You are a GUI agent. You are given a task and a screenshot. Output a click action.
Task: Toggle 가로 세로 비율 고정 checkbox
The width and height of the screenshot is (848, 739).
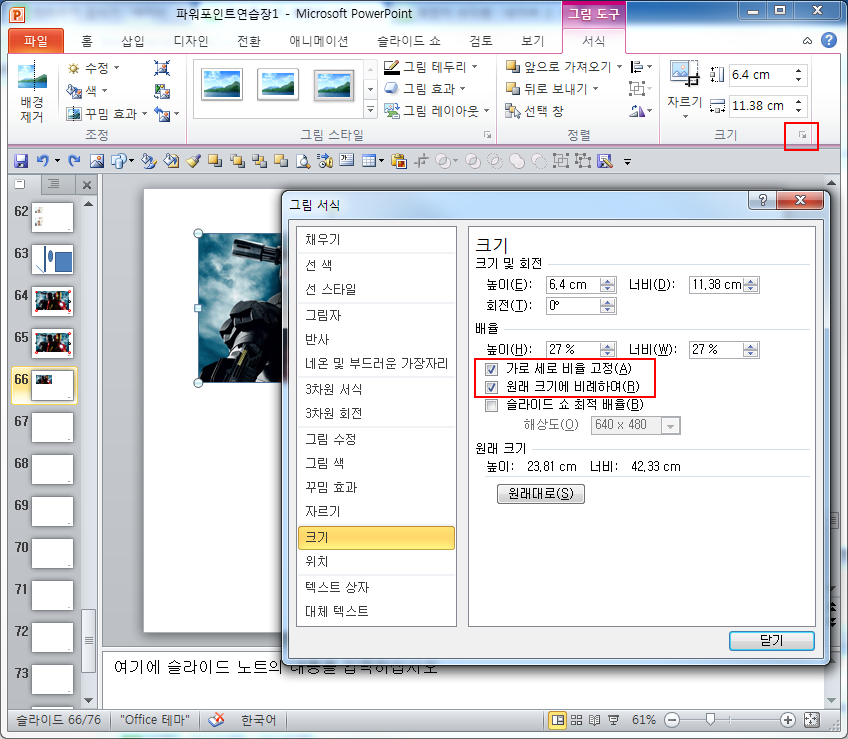click(491, 369)
